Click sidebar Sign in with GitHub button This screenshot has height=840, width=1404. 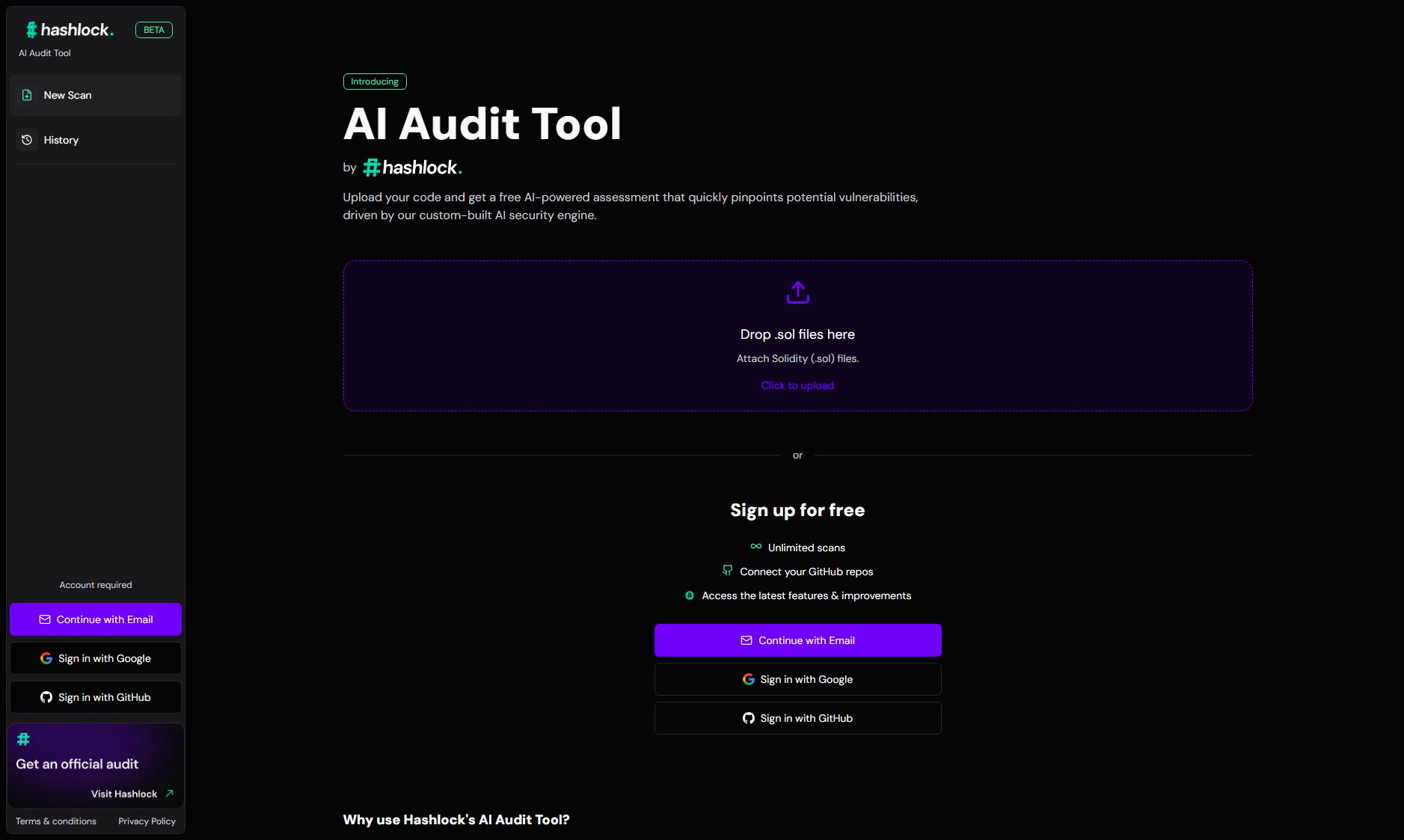click(x=96, y=697)
